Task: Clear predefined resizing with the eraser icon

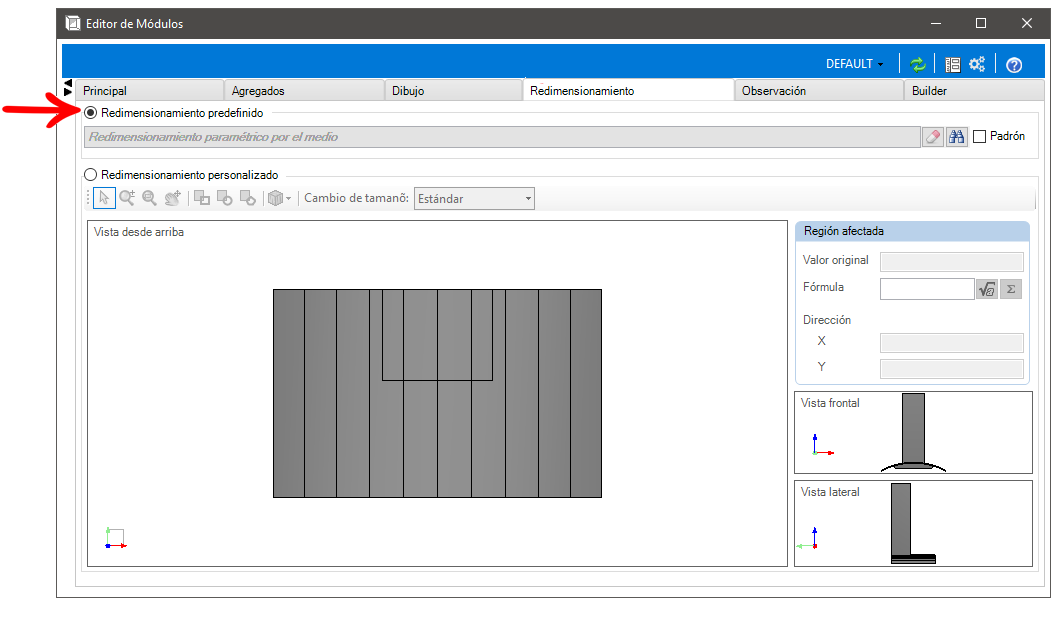Action: point(932,137)
